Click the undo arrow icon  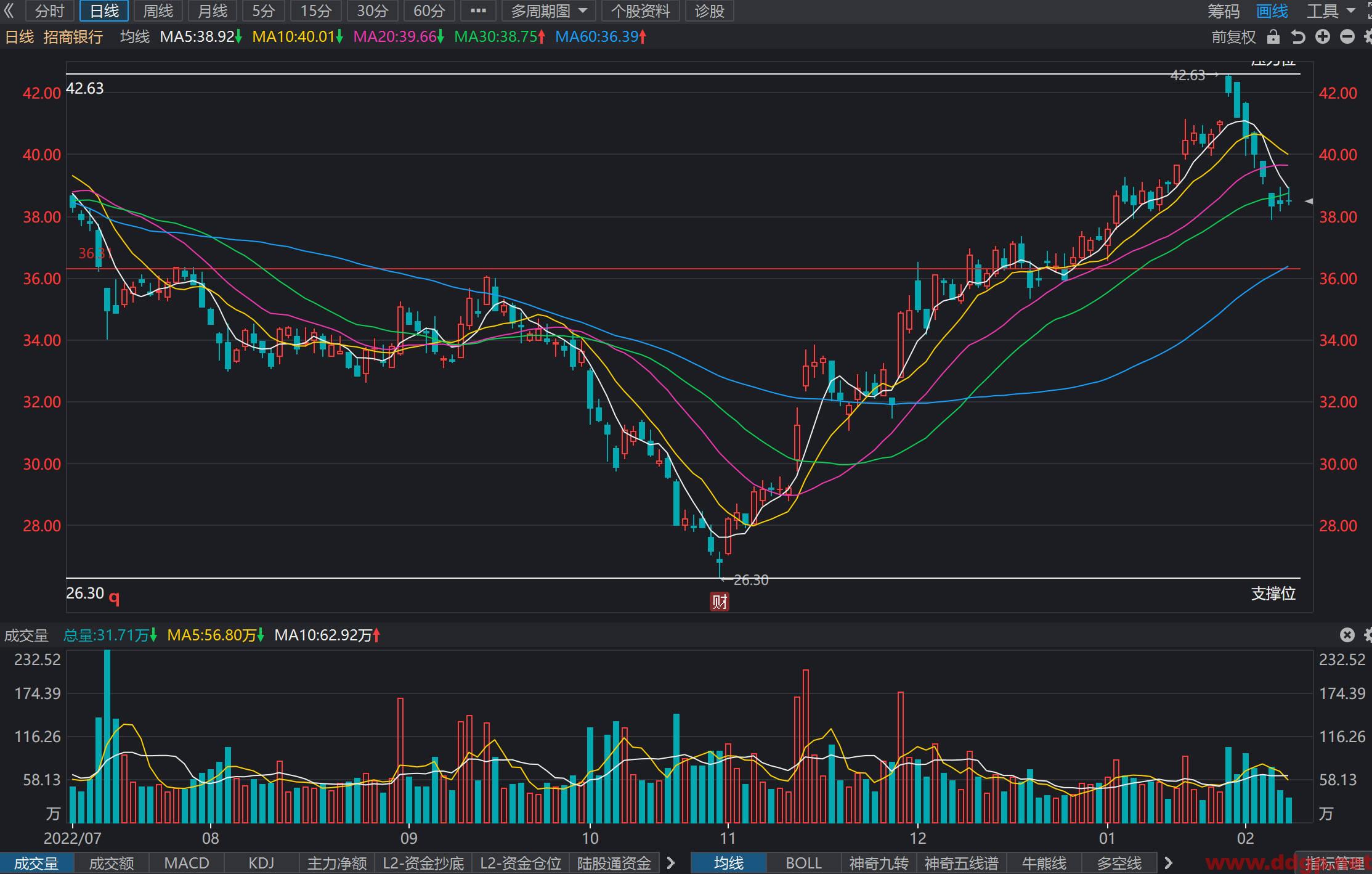(1298, 37)
